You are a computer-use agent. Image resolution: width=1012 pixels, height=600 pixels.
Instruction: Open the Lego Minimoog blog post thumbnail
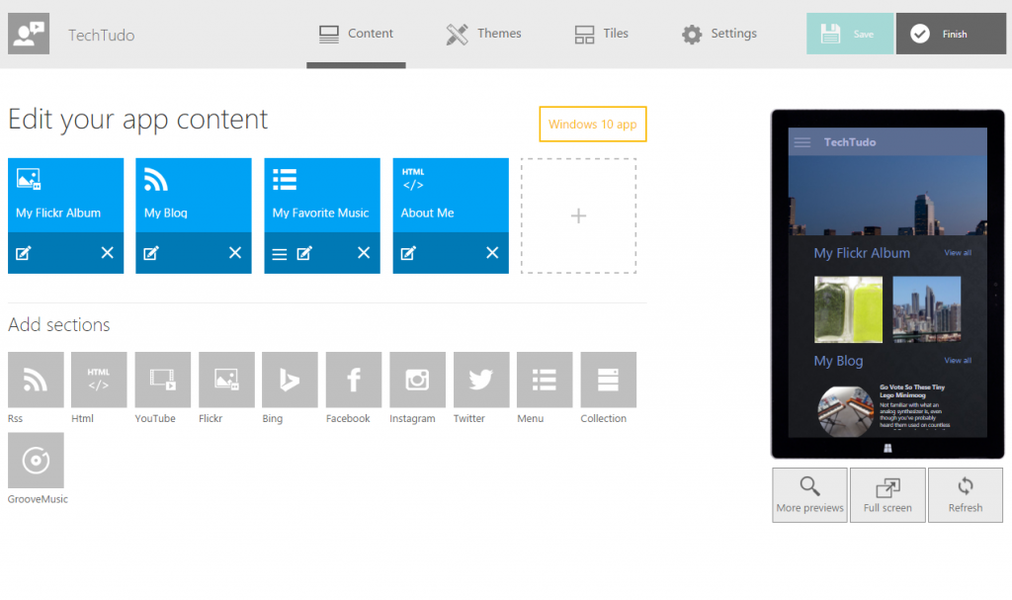[x=845, y=412]
